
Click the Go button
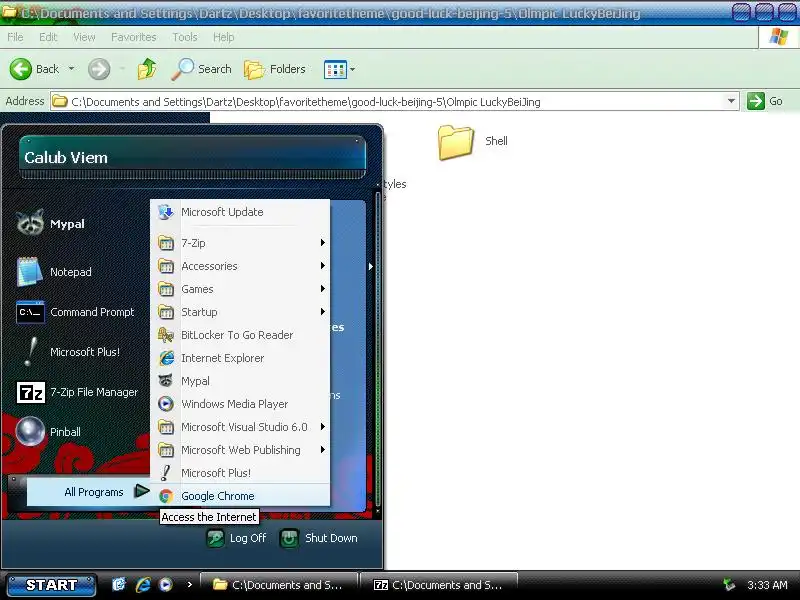[x=765, y=101]
